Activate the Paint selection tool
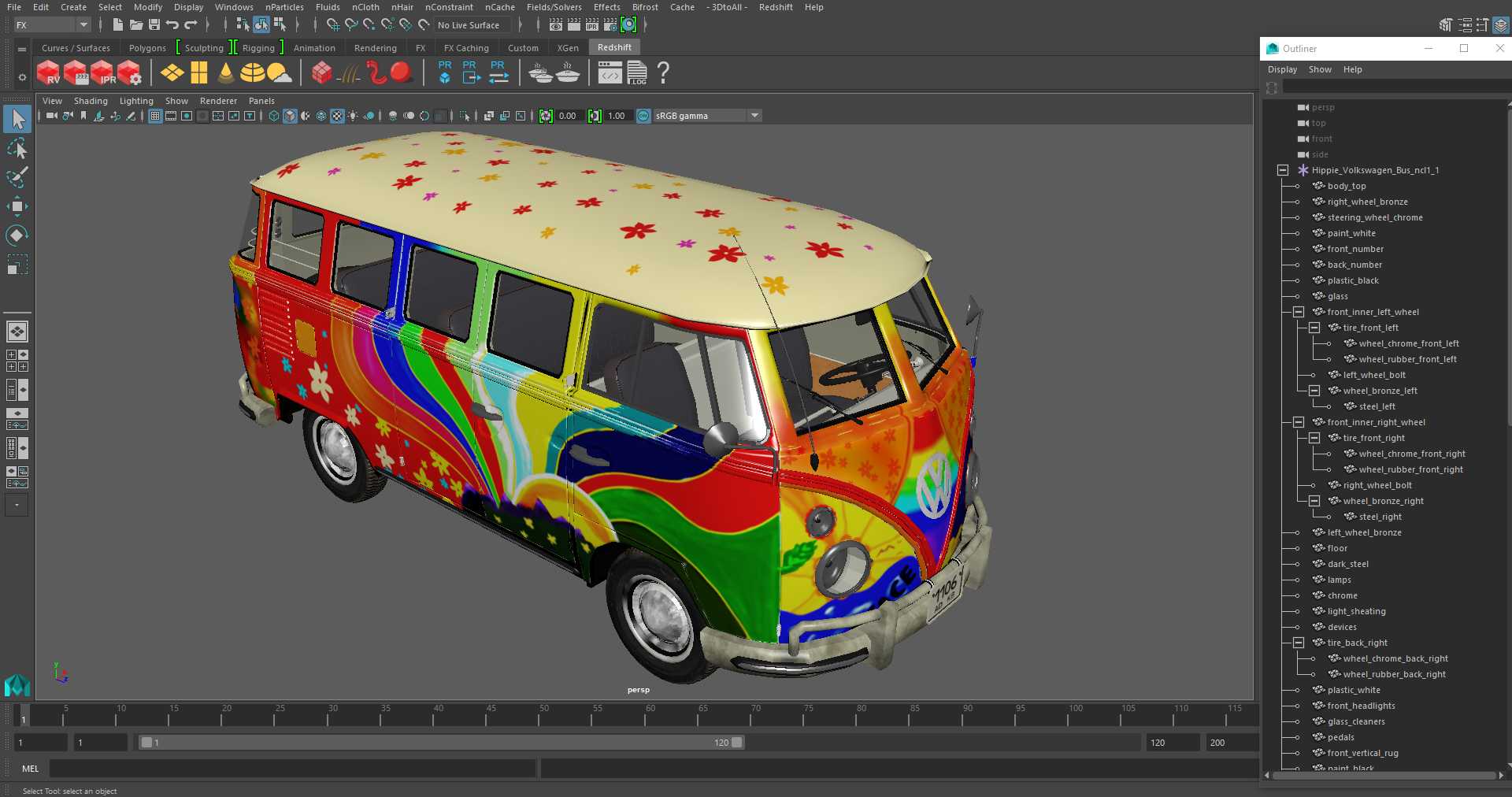Viewport: 1512px width, 797px height. [17, 177]
